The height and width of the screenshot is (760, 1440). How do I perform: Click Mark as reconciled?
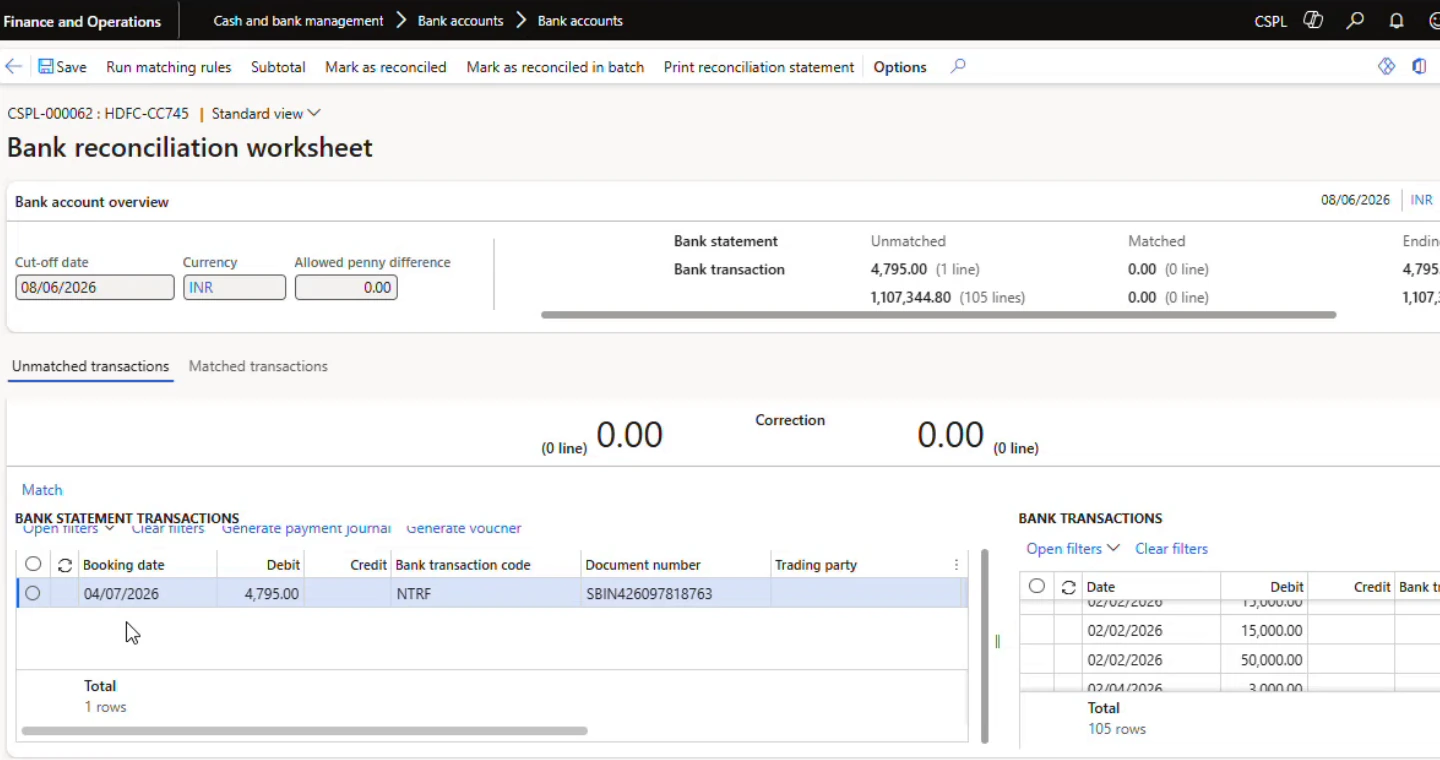385,67
